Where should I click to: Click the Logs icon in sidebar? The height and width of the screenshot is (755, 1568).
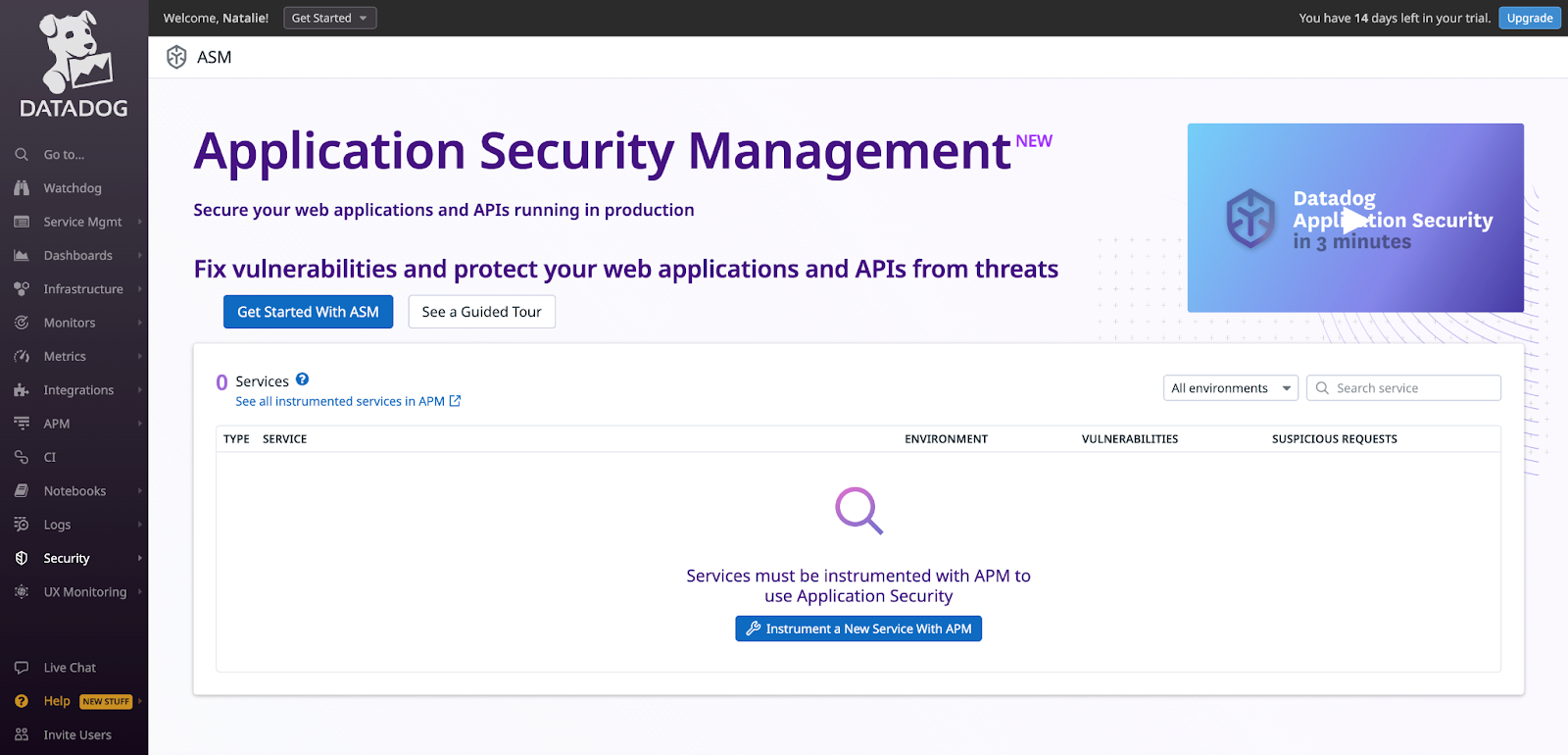click(22, 525)
